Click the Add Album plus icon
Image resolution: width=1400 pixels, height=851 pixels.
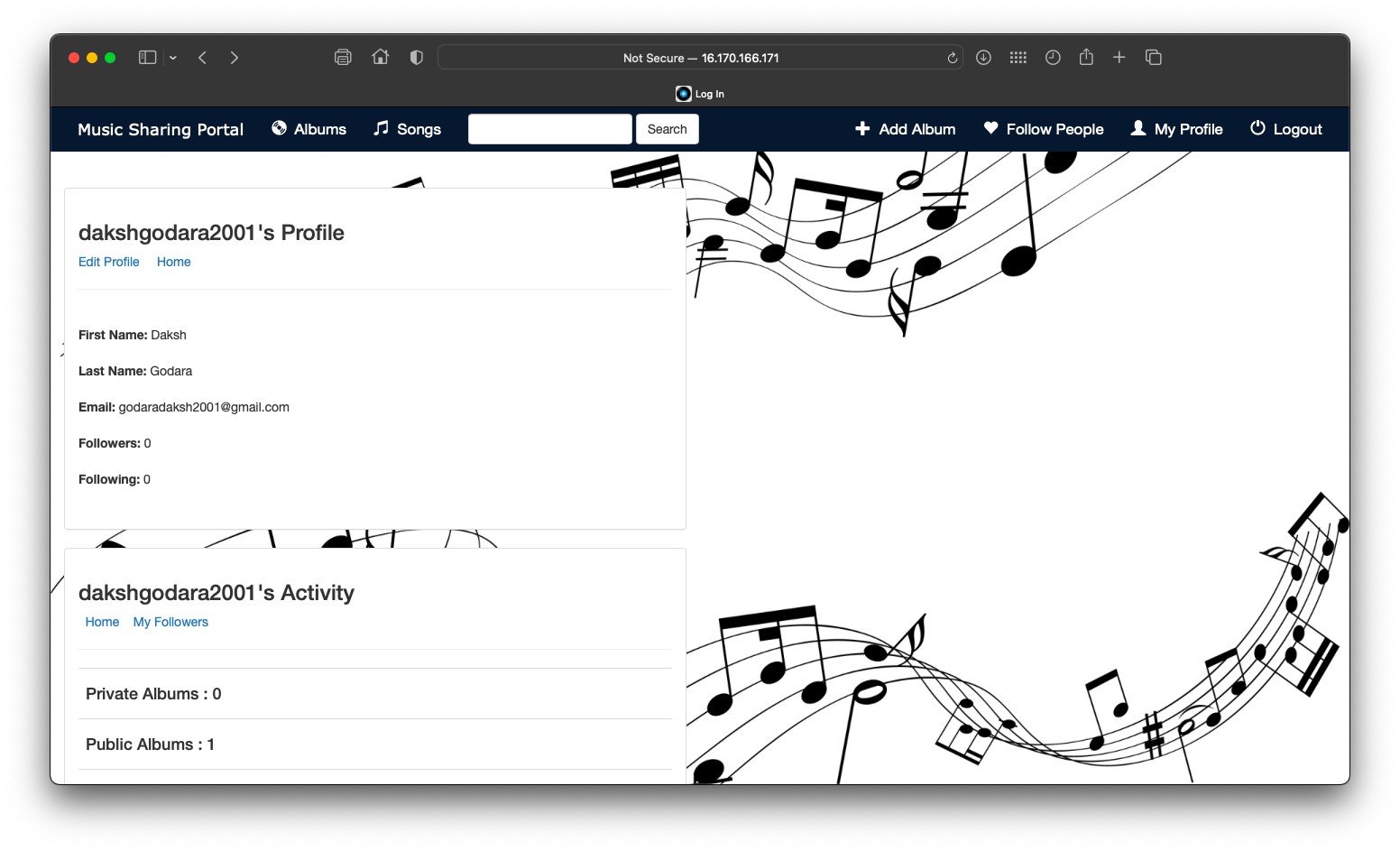point(862,128)
